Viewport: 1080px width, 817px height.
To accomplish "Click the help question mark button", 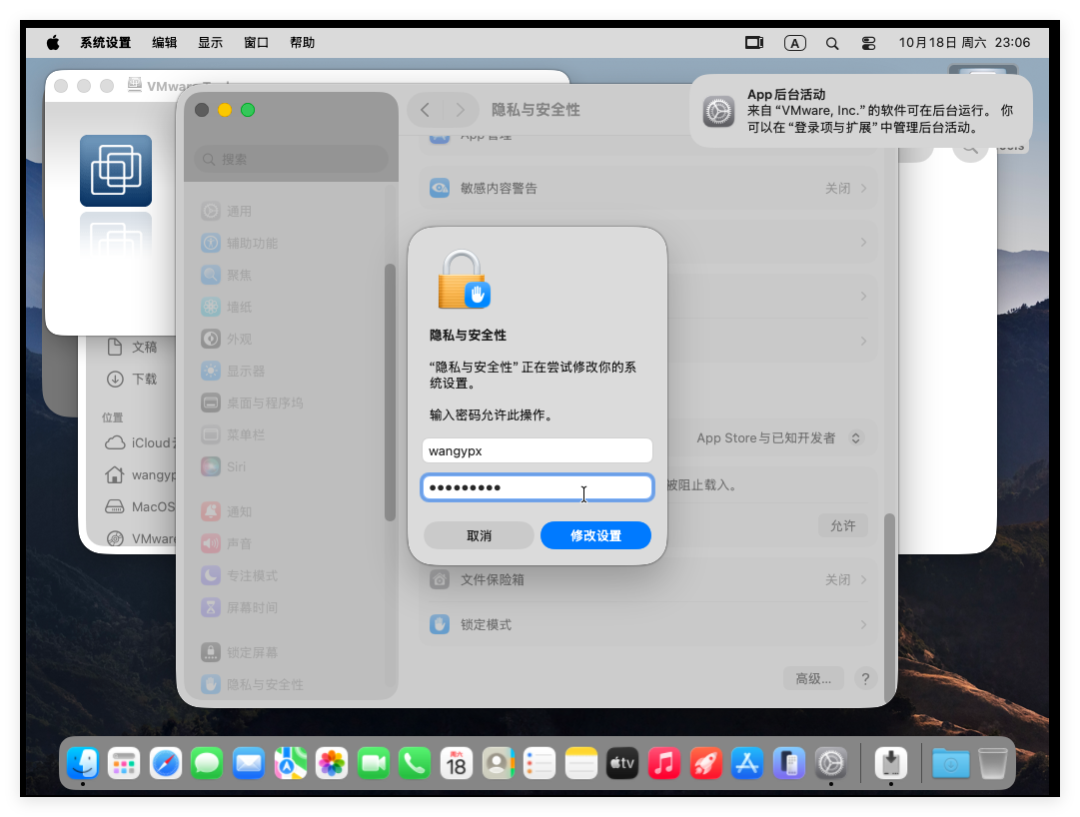I will 865,679.
